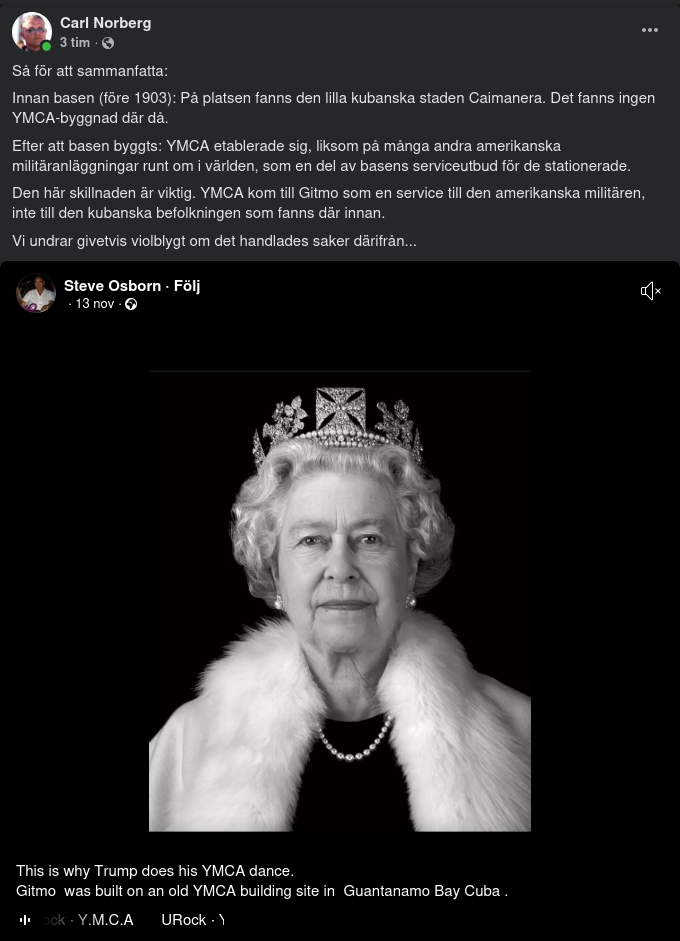Follow Steve Osborn via 'Följ'
The height and width of the screenshot is (941, 680).
pos(187,286)
